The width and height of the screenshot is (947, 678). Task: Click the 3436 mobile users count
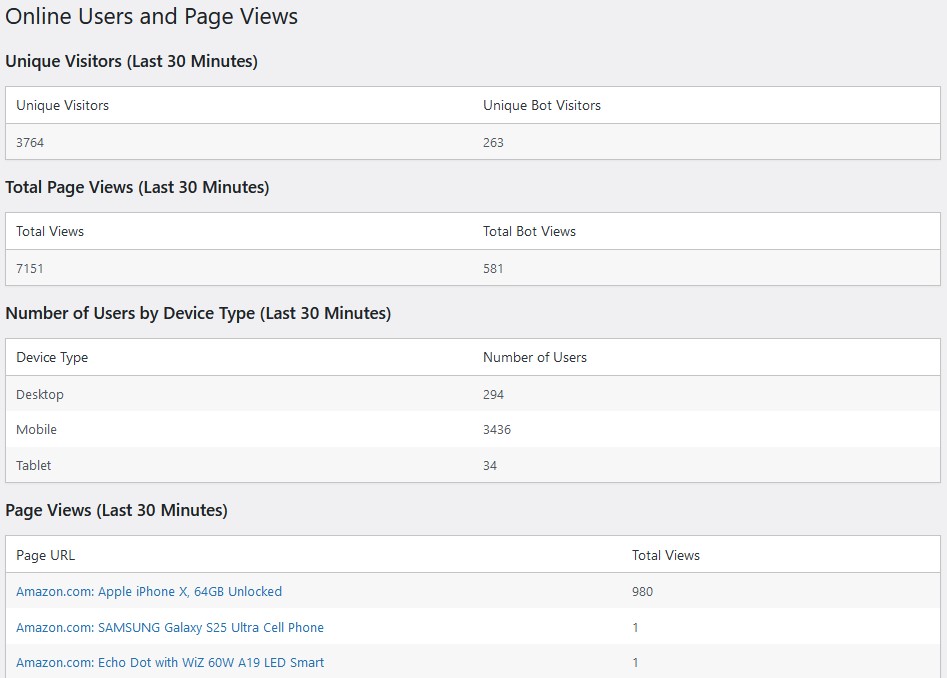pyautogui.click(x=497, y=429)
